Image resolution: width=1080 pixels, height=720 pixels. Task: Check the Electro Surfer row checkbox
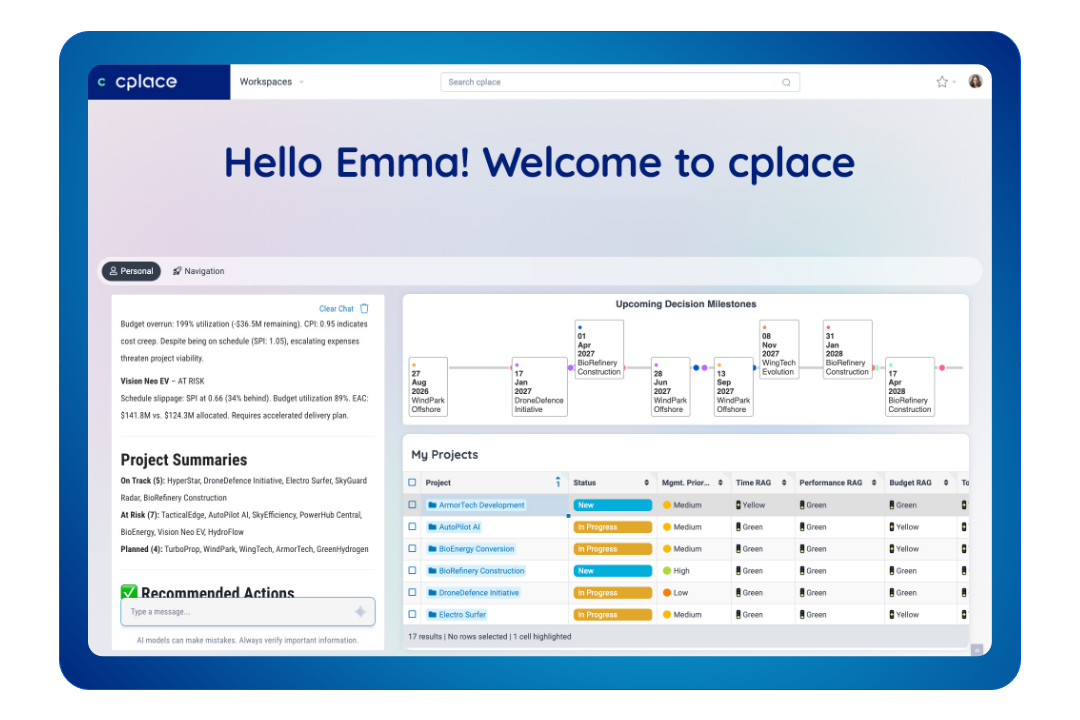pos(413,615)
